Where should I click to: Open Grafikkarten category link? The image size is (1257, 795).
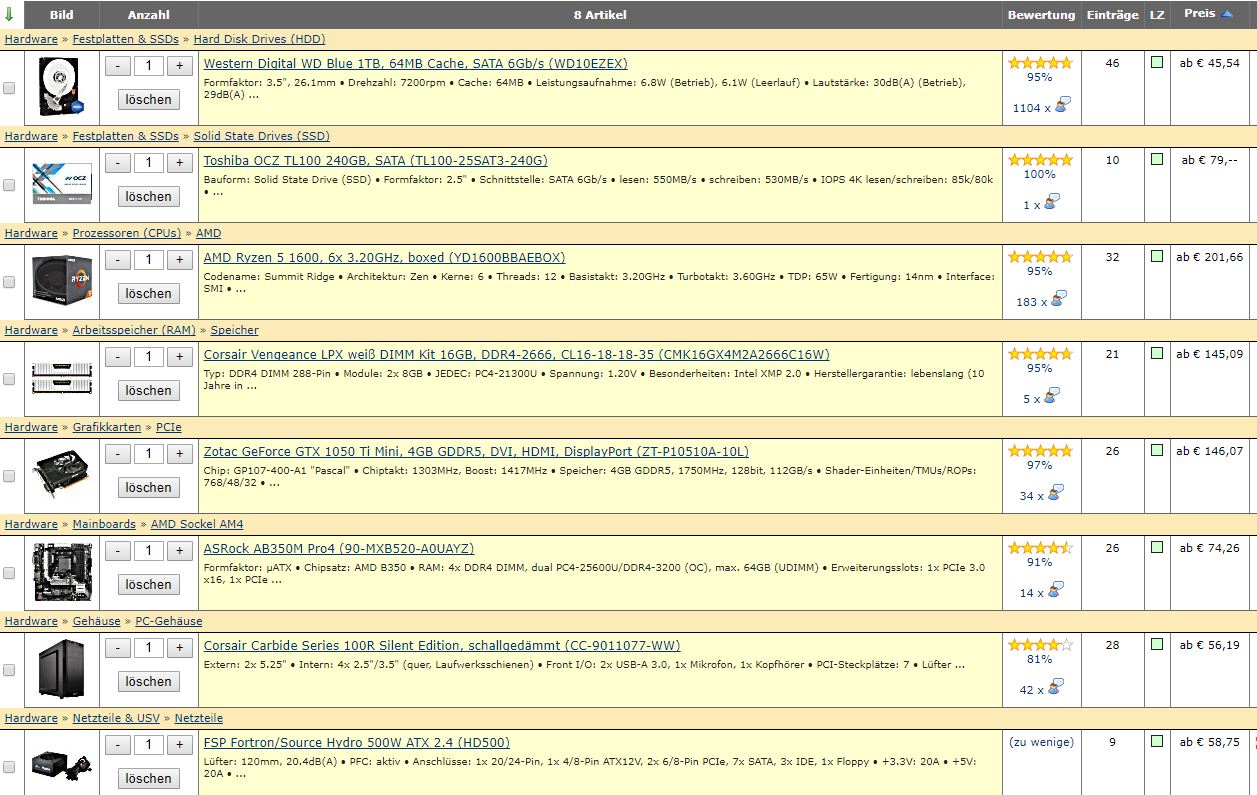pos(106,427)
